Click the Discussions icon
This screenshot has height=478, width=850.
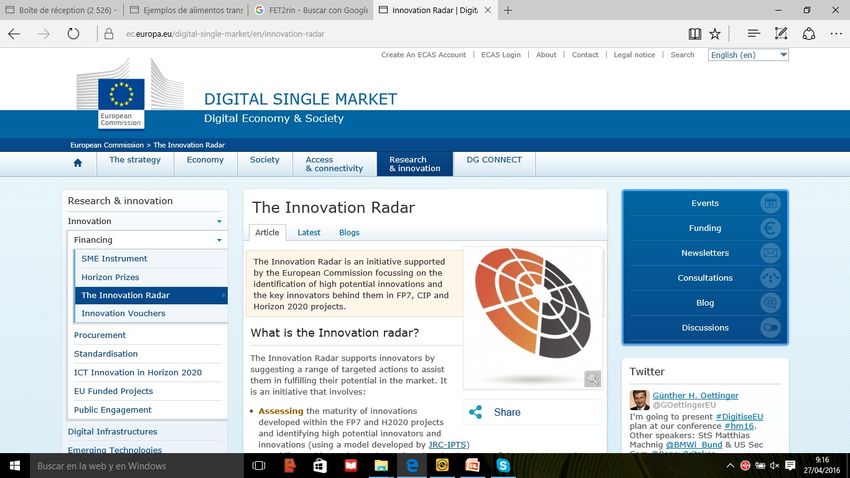click(x=770, y=328)
